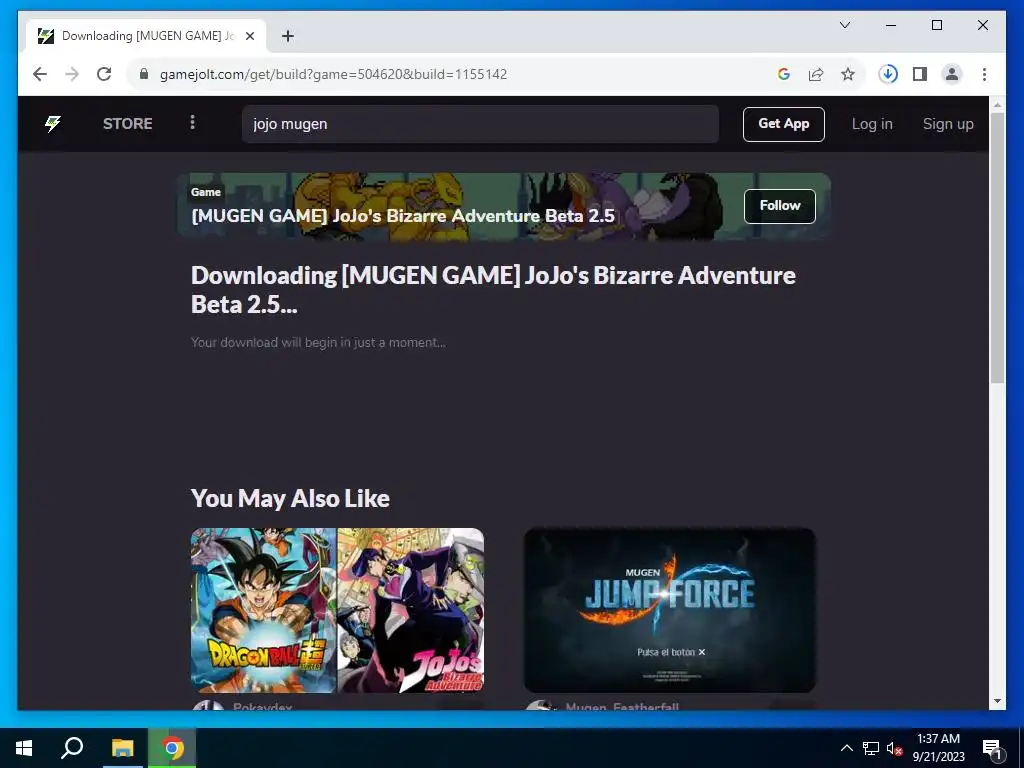Open the Sign up link
The width and height of the screenshot is (1024, 768).
click(948, 124)
